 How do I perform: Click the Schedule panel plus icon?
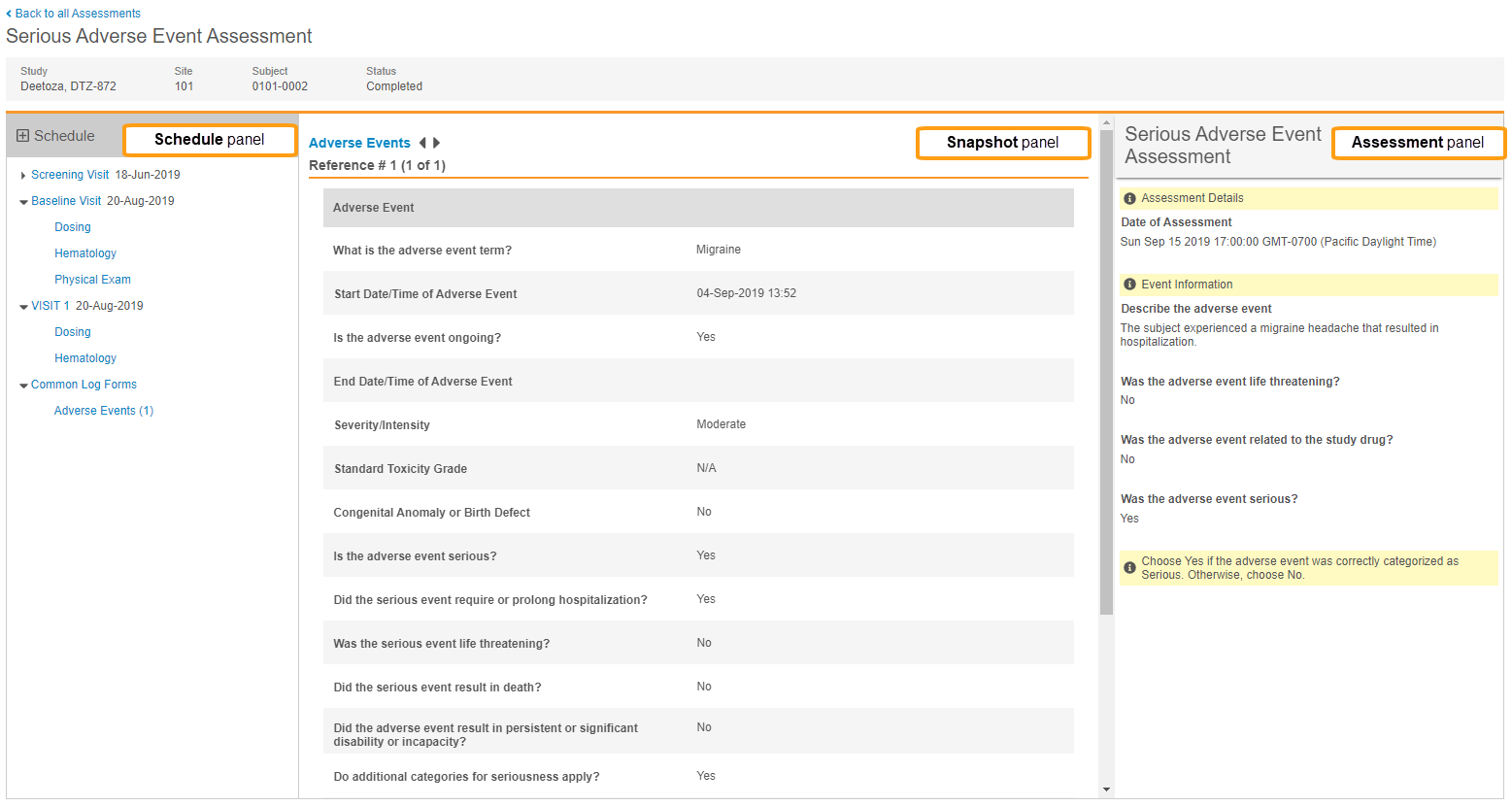tap(23, 136)
